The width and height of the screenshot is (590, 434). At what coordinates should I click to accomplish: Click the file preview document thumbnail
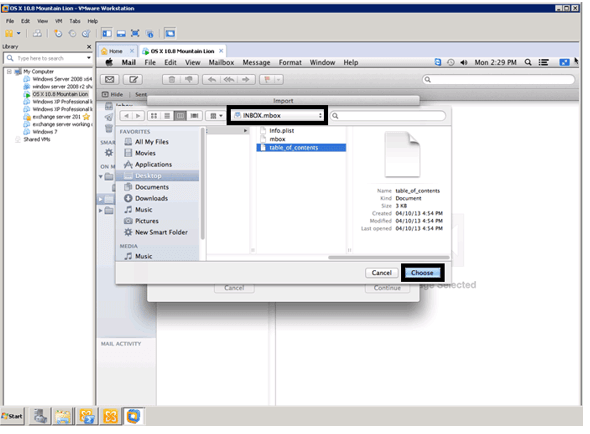pyautogui.click(x=402, y=154)
